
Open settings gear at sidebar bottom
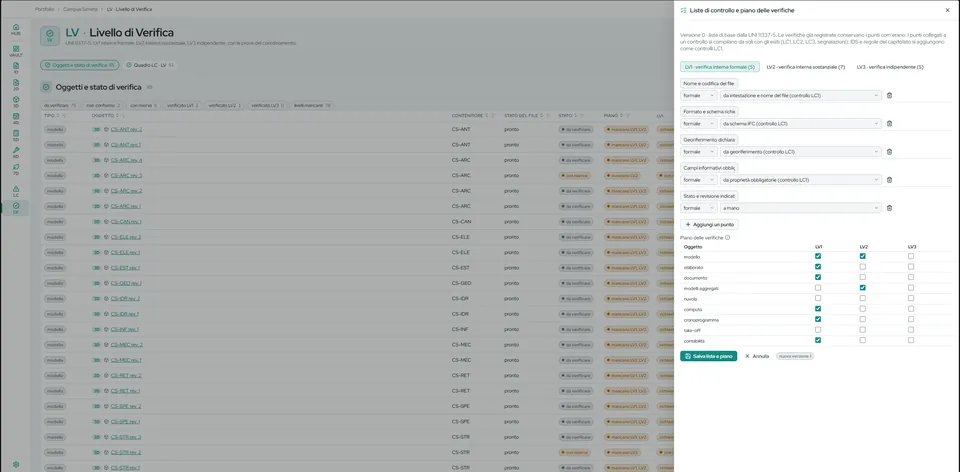pos(16,465)
